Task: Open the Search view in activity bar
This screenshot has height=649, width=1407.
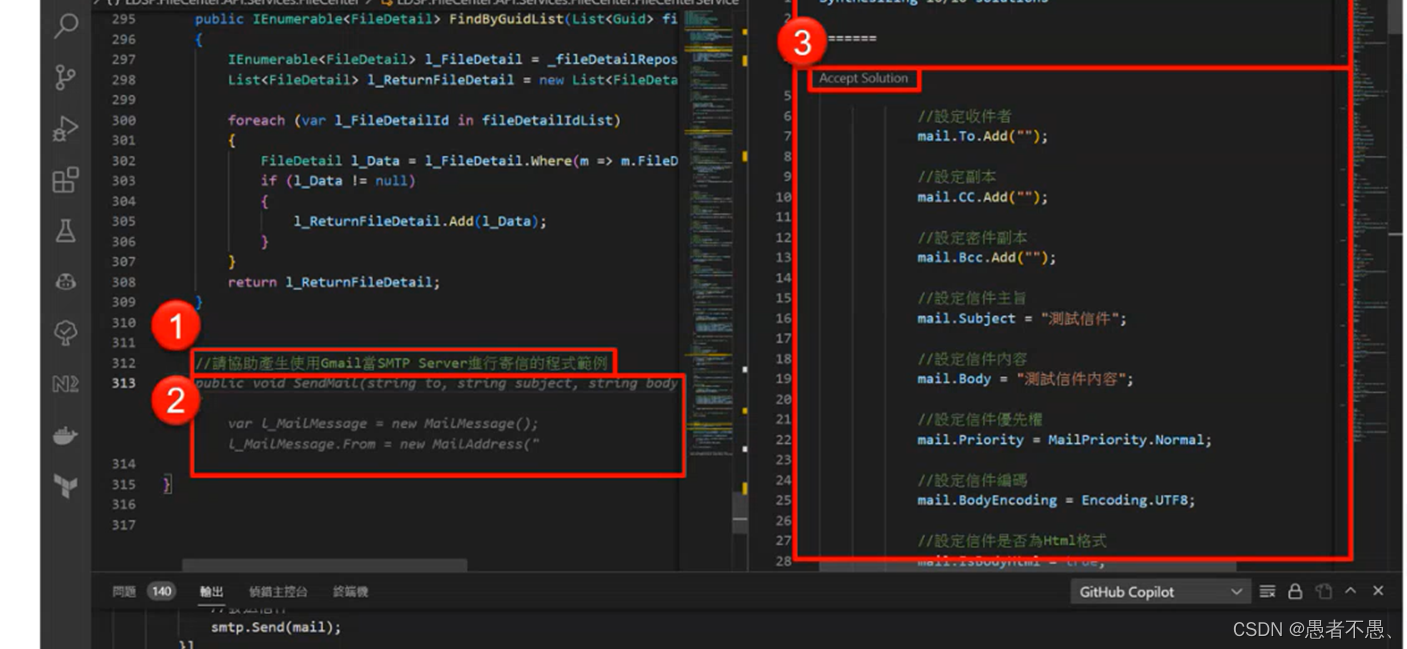Action: [x=66, y=25]
